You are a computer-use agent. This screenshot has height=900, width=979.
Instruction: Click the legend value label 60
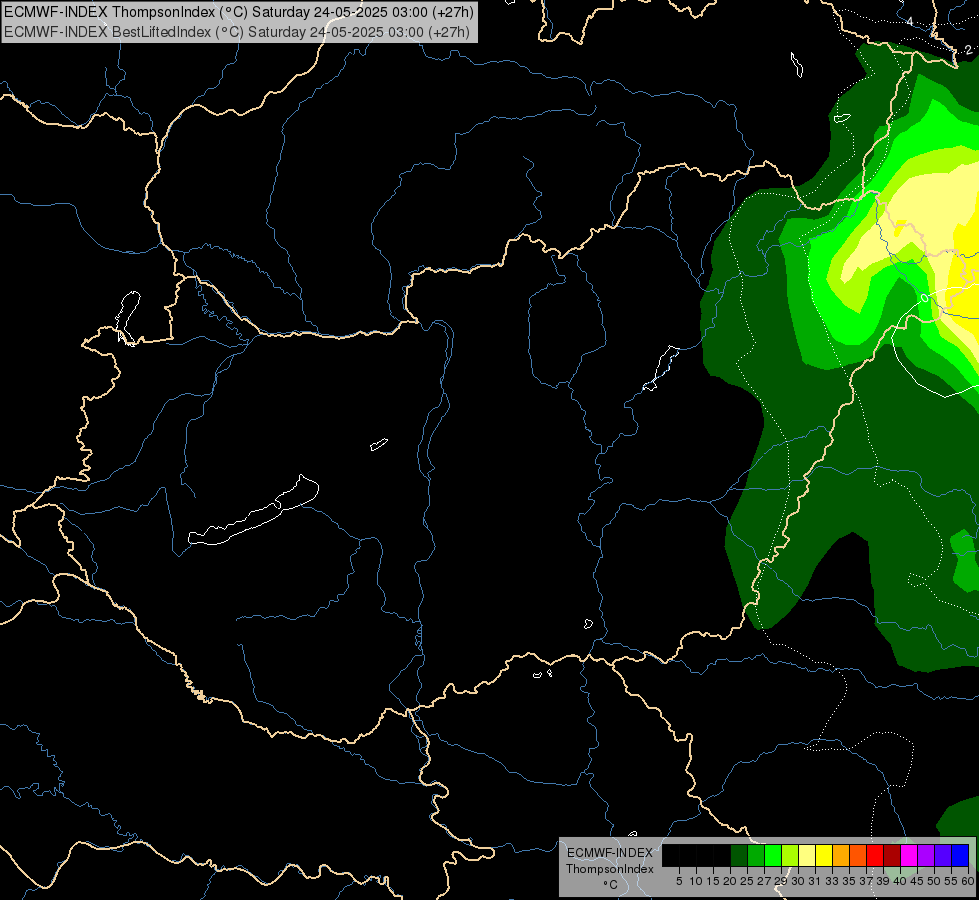[x=968, y=881]
